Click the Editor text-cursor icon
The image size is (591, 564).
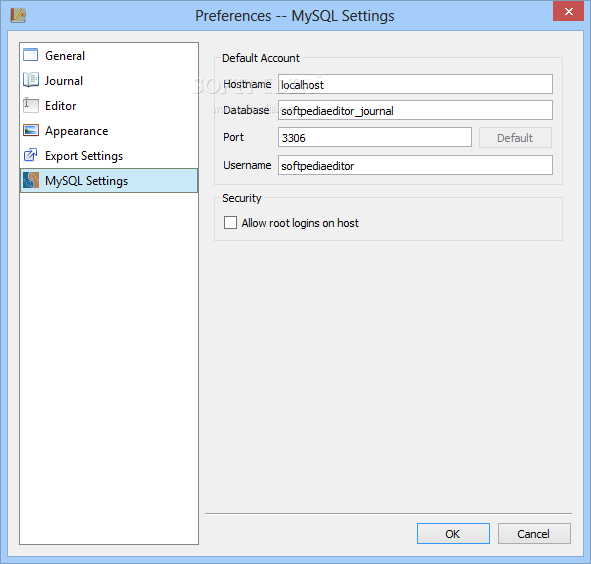point(31,105)
